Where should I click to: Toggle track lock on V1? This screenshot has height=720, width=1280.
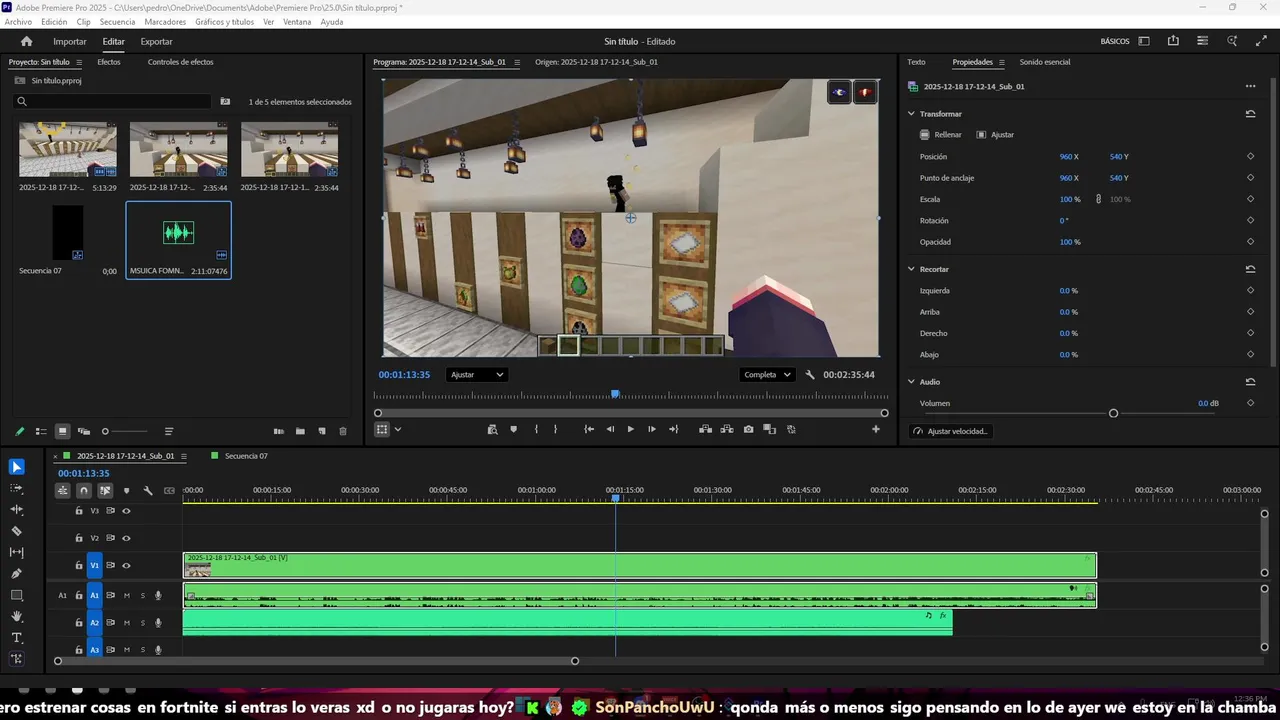coord(79,566)
